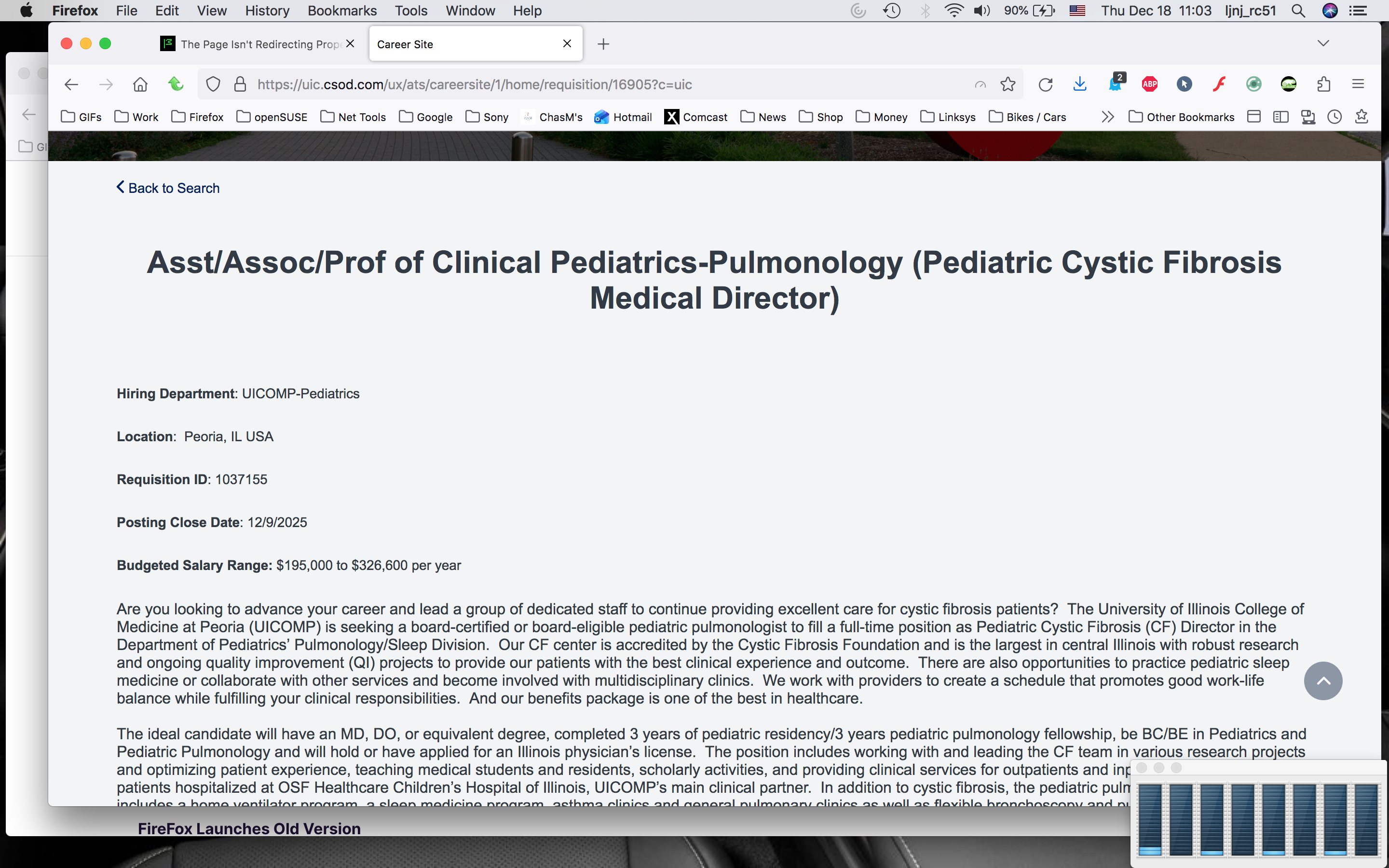This screenshot has width=1389, height=868.
Task: Click the Reload page icon
Action: [x=1045, y=84]
